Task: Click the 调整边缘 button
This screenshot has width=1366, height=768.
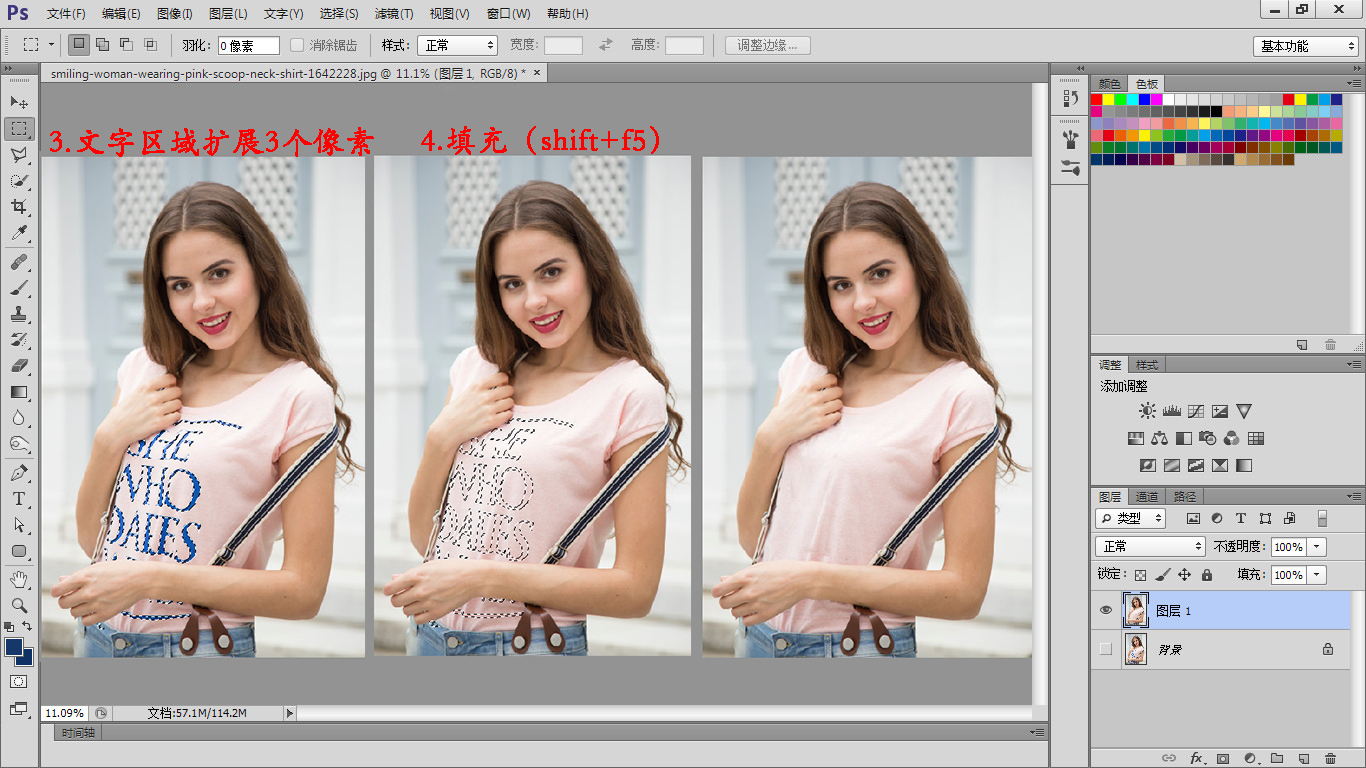Action: [768, 46]
